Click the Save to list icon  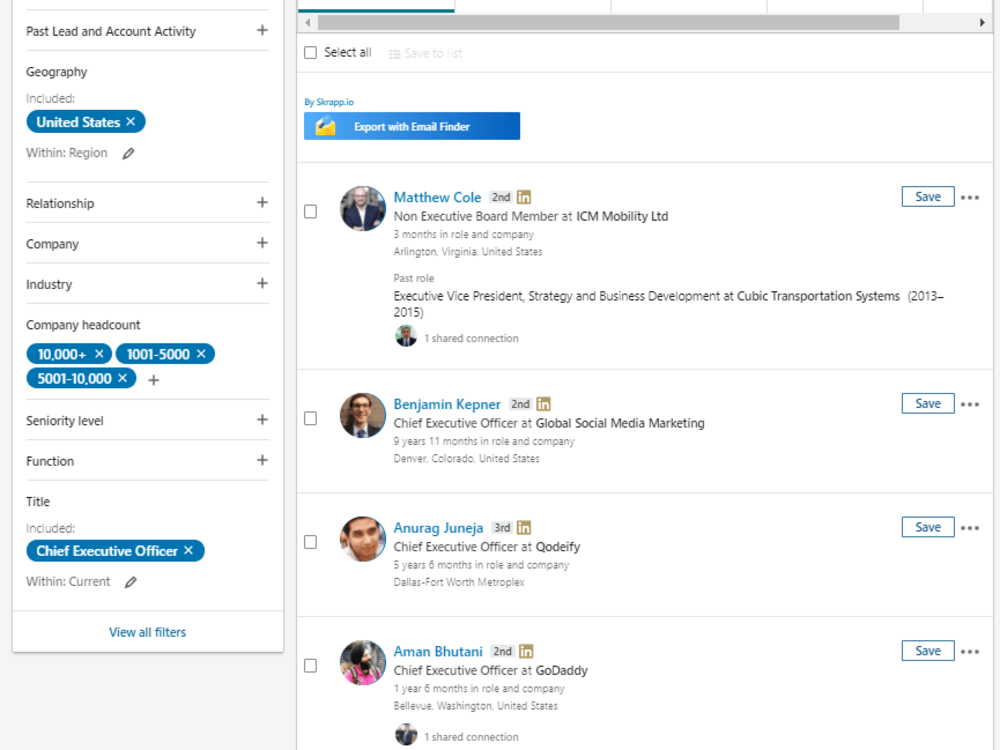(395, 54)
